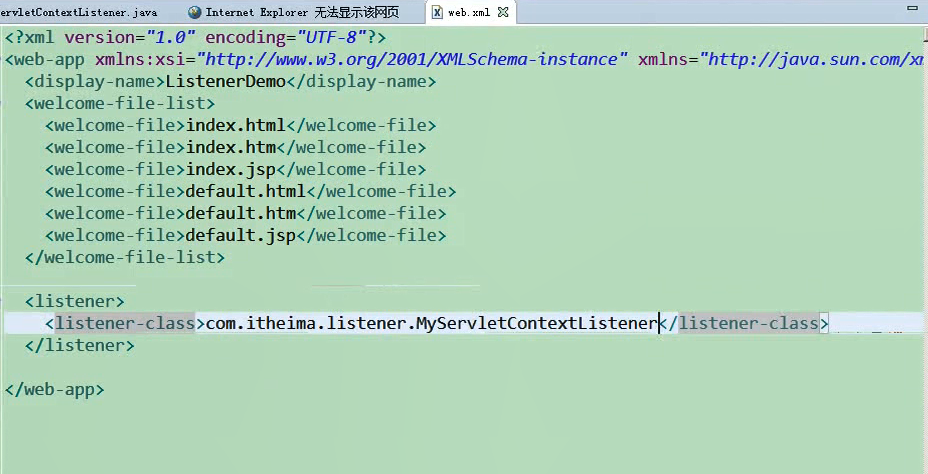Click the globe icon on Internet Explorer tab
This screenshot has height=474, width=928.
coord(194,13)
